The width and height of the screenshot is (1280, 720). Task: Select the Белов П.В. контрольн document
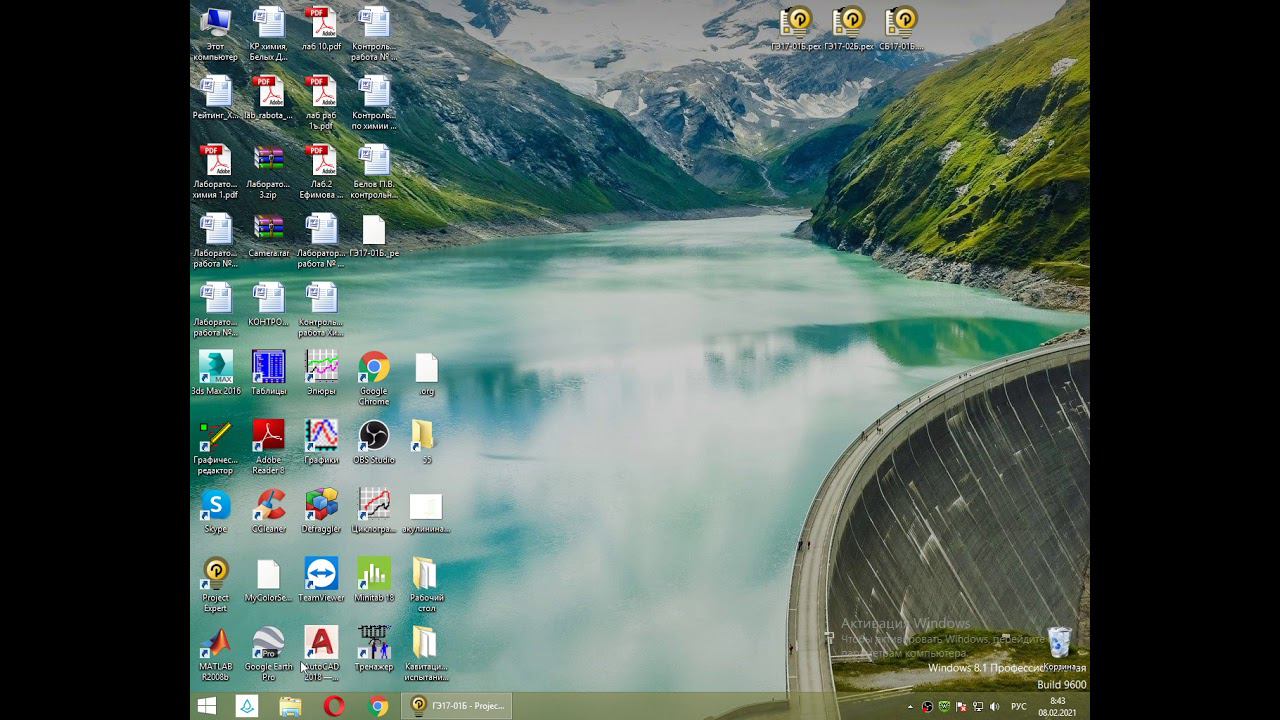click(374, 171)
